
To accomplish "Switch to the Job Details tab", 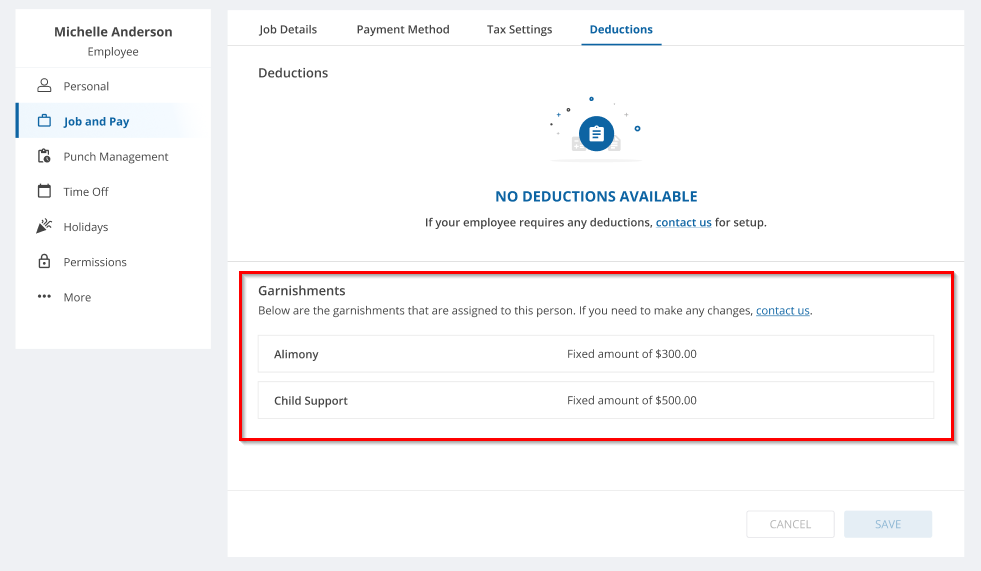I will tap(288, 29).
